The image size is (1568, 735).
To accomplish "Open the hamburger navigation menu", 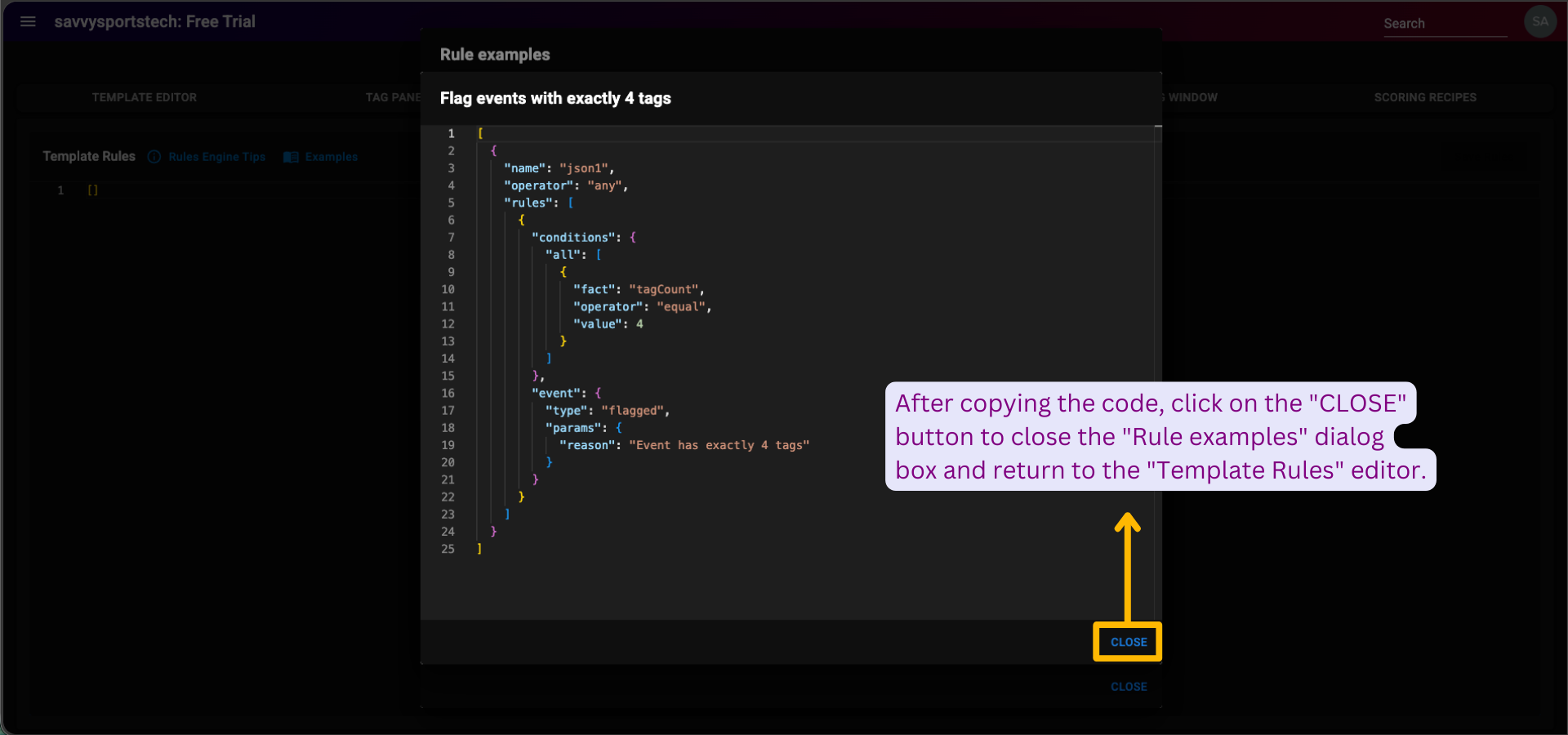I will point(28,22).
